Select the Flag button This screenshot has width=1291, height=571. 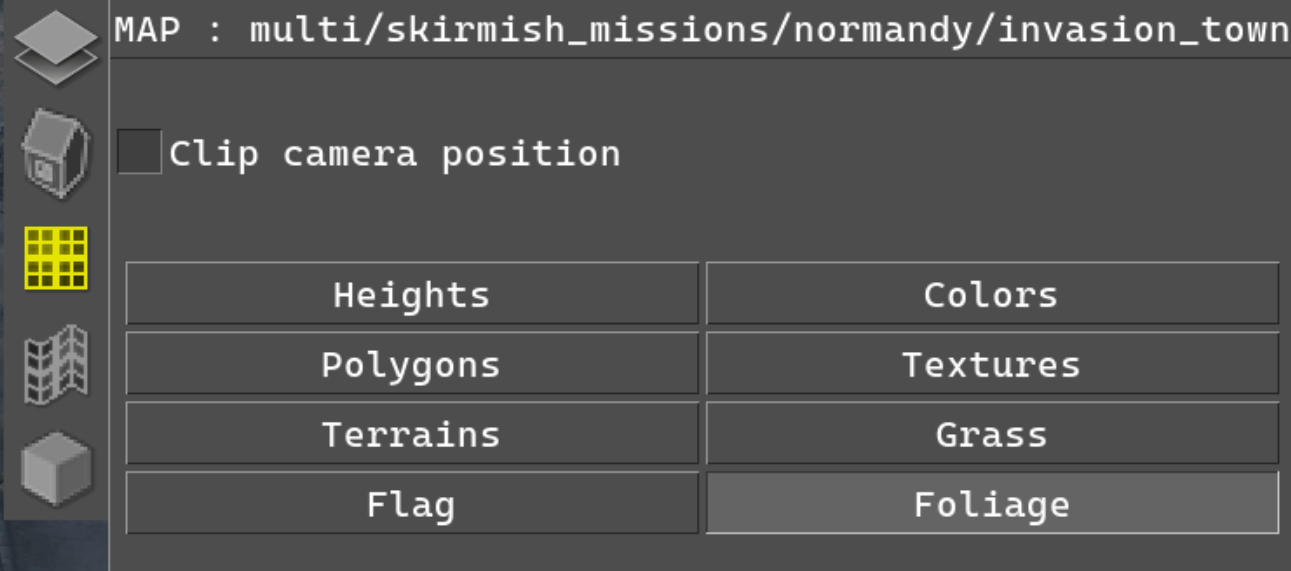pyautogui.click(x=412, y=504)
